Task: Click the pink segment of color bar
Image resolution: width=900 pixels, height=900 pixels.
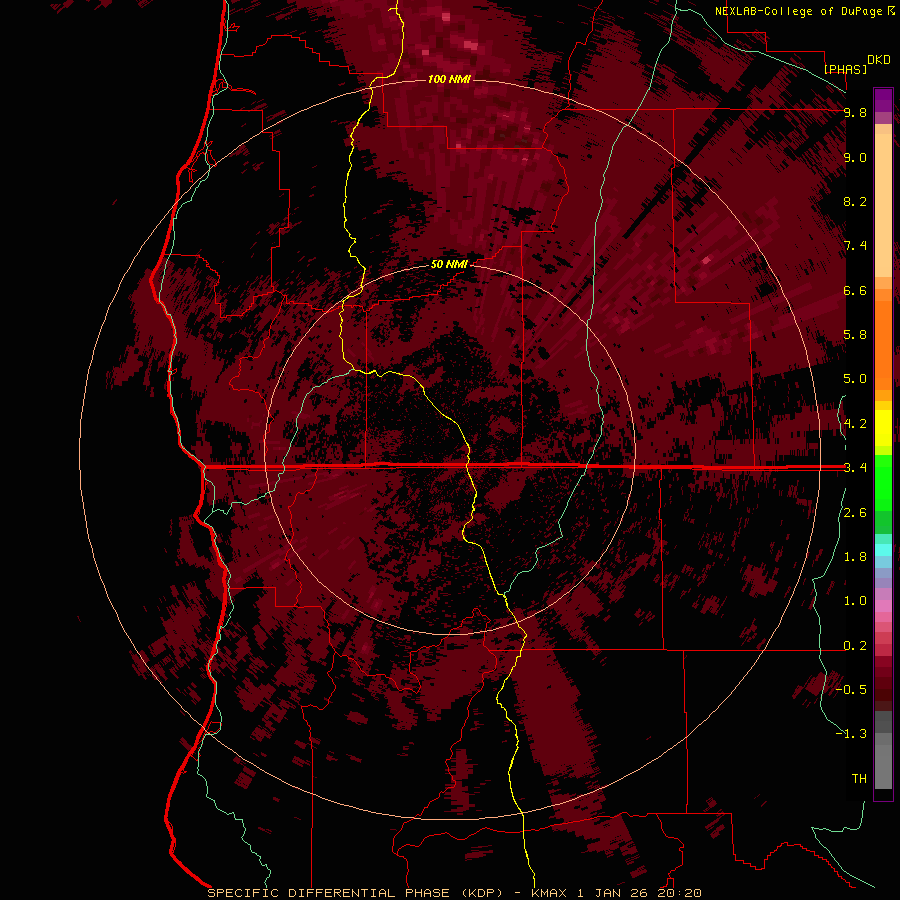Action: tap(883, 606)
